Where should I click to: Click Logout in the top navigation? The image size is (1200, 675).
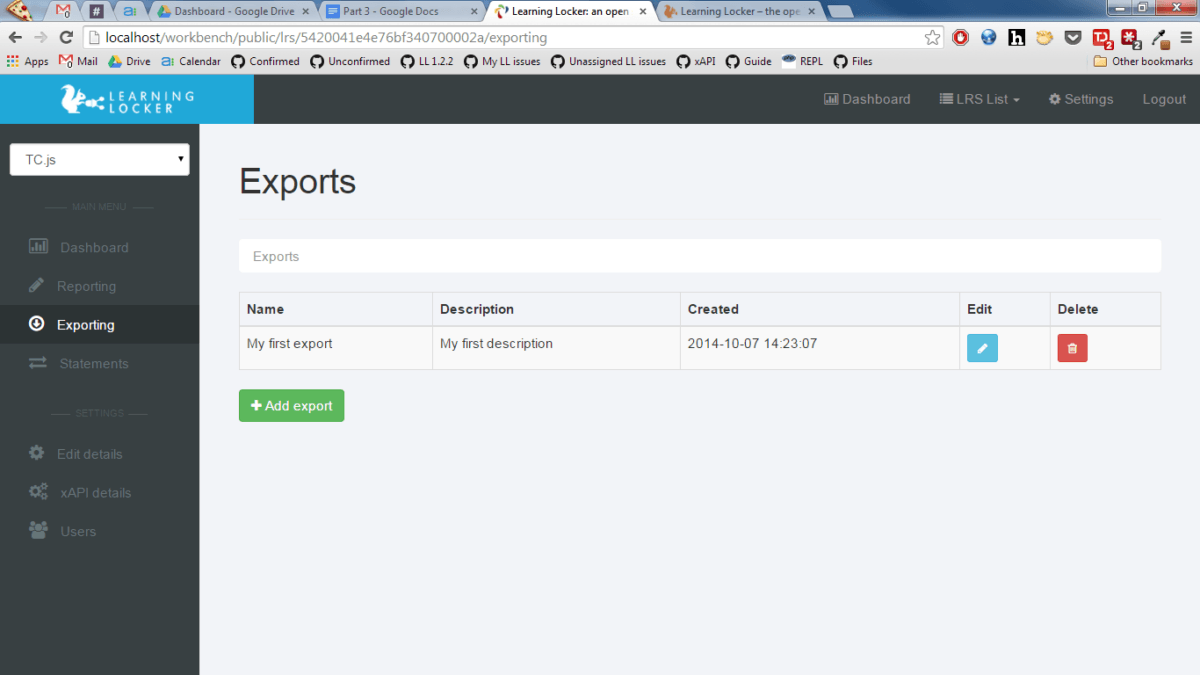[x=1163, y=99]
